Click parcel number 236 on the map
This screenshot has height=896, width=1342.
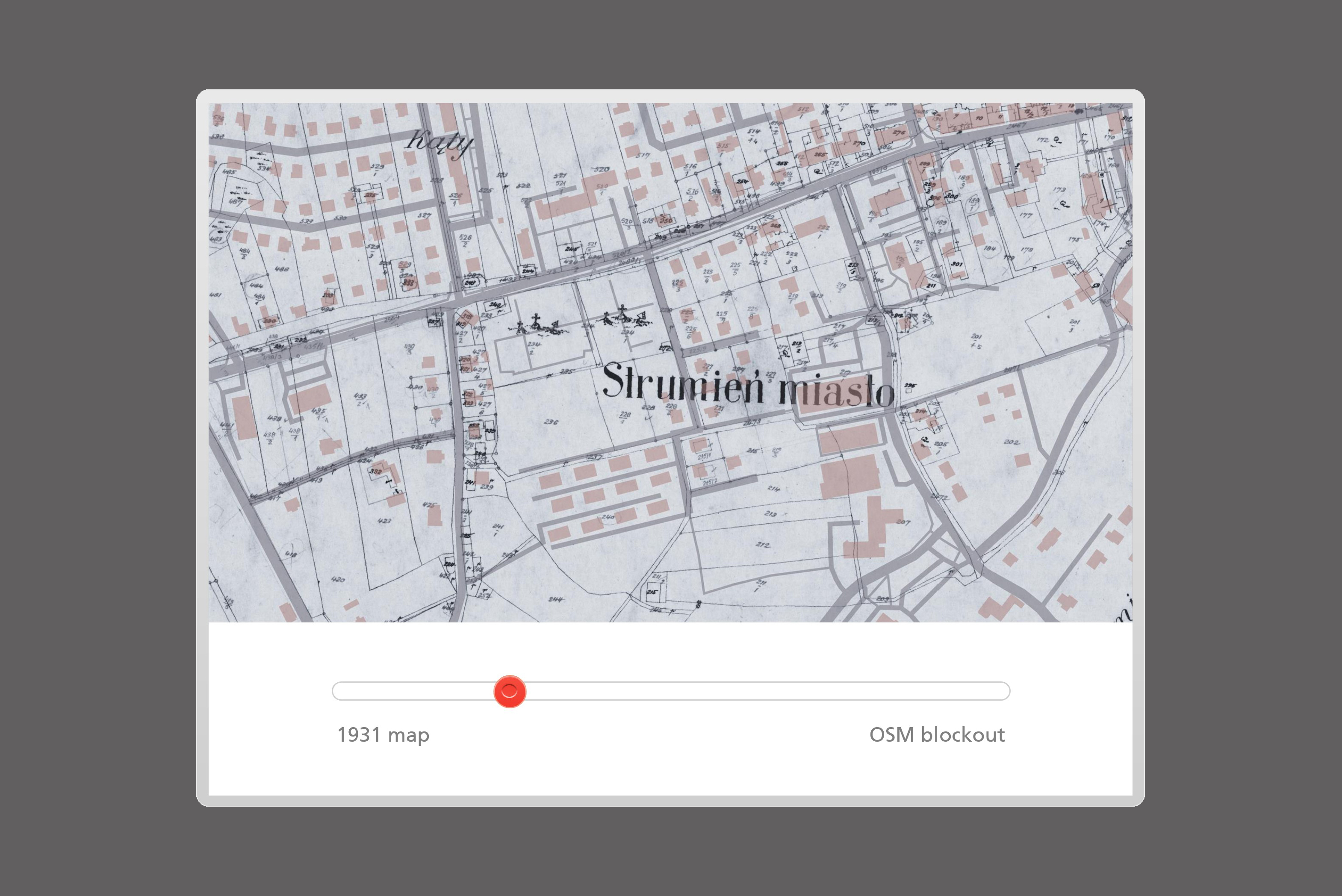coord(552,422)
